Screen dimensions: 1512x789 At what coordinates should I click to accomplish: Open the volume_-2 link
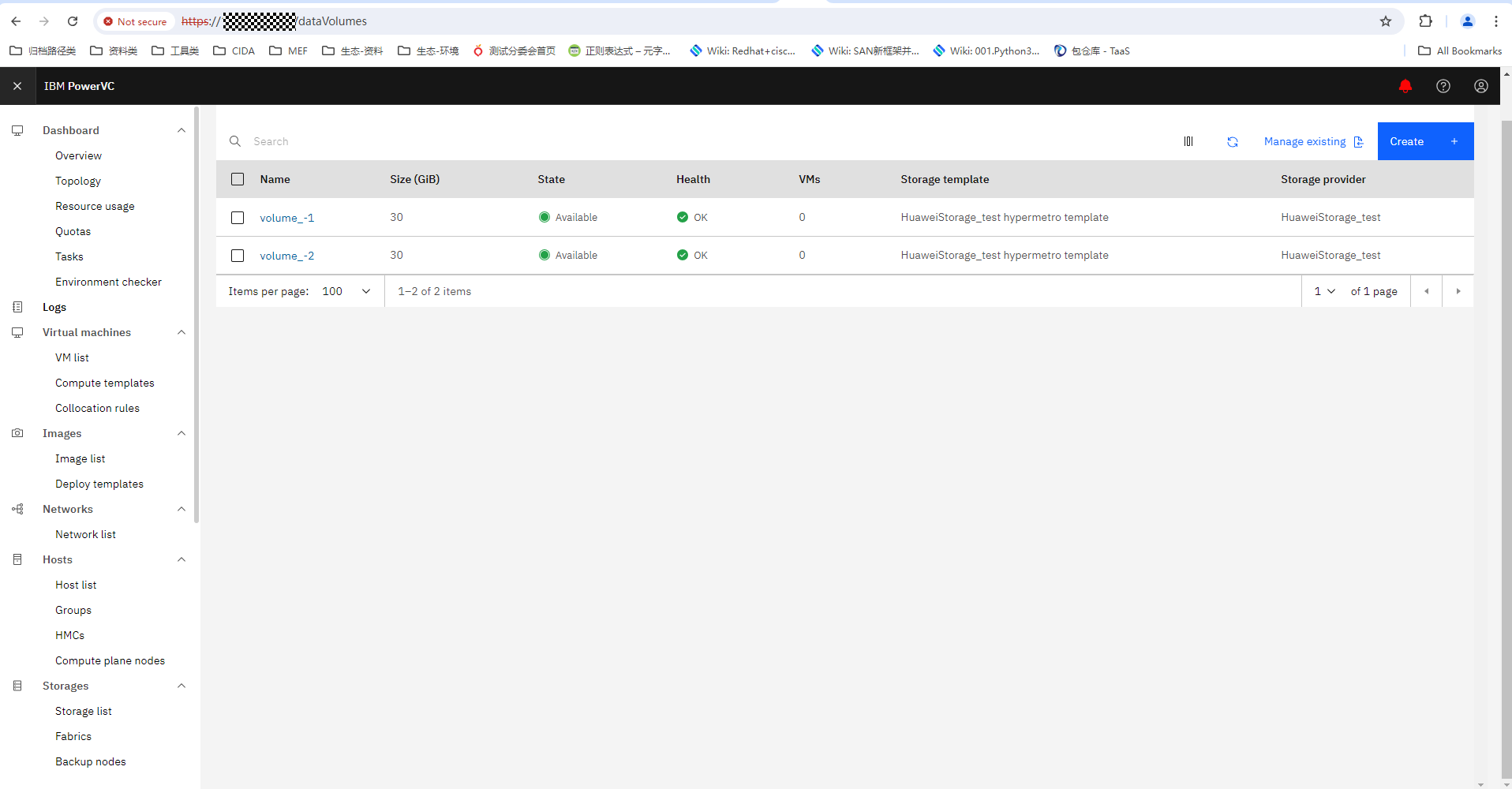tap(287, 256)
